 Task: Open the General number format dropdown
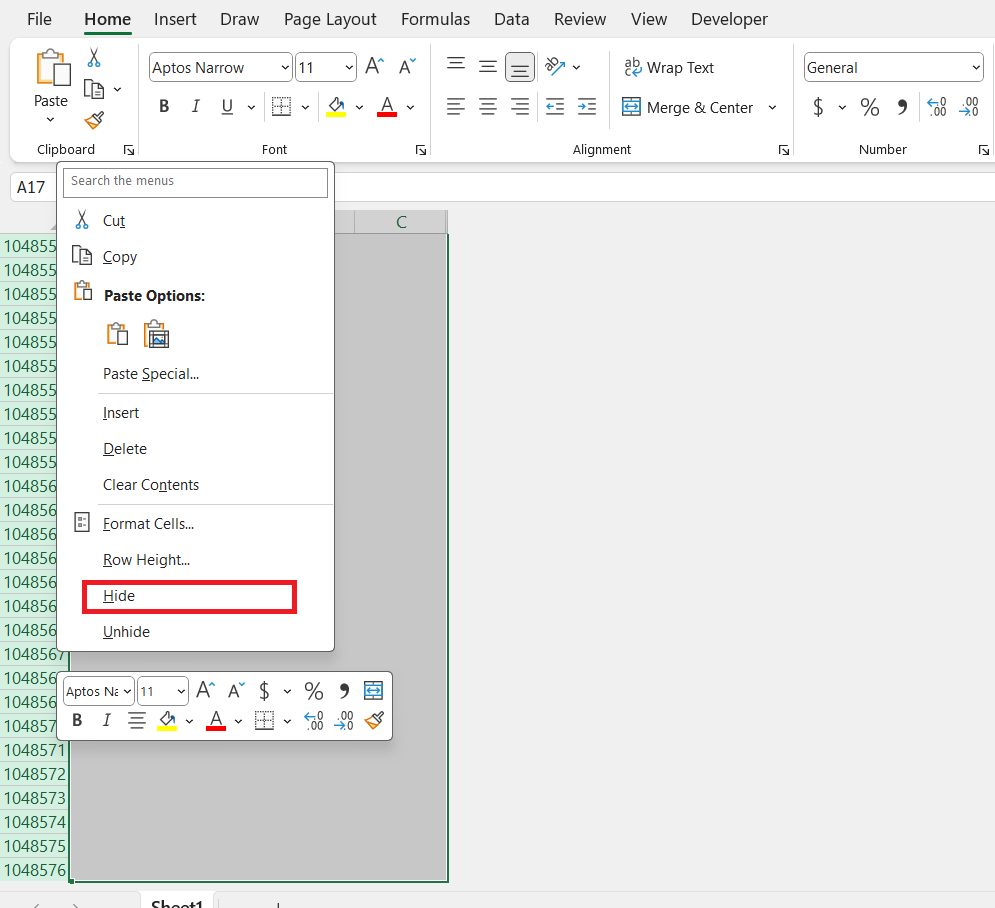pyautogui.click(x=976, y=67)
